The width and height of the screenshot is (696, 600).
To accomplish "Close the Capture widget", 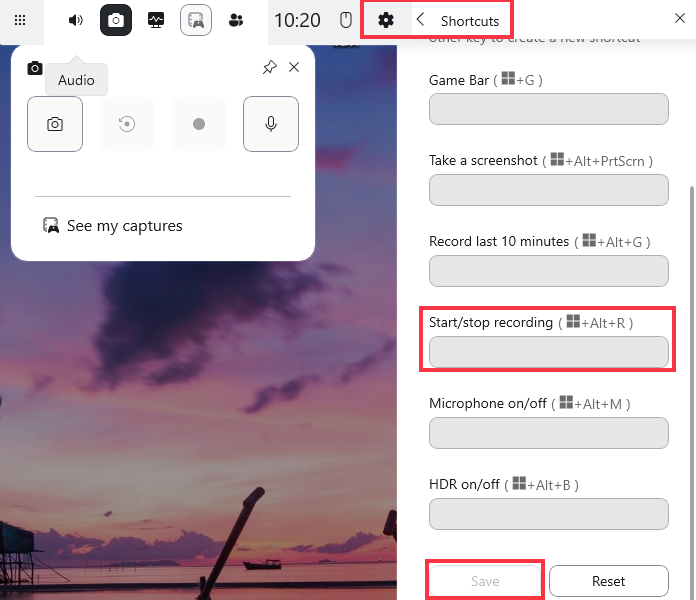I will [x=294, y=67].
